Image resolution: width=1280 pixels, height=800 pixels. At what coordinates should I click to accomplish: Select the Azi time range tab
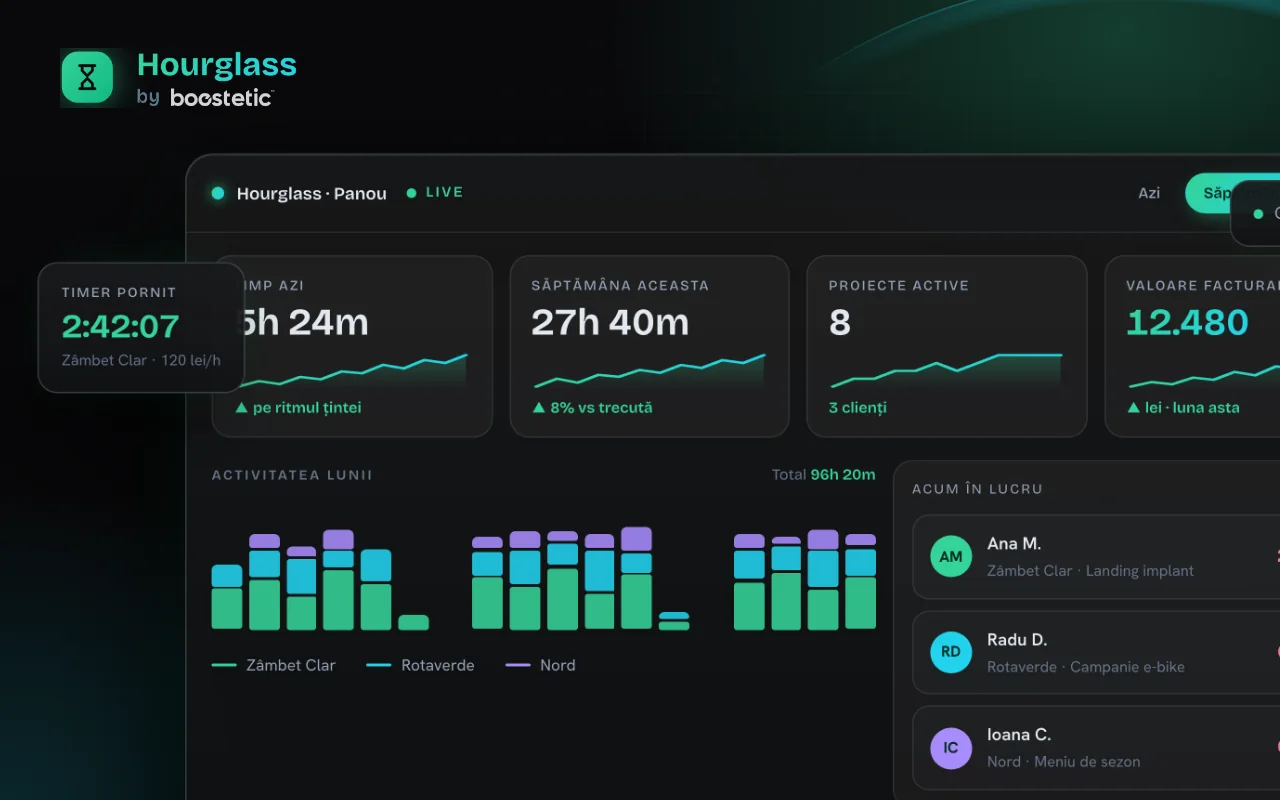[x=1149, y=193]
